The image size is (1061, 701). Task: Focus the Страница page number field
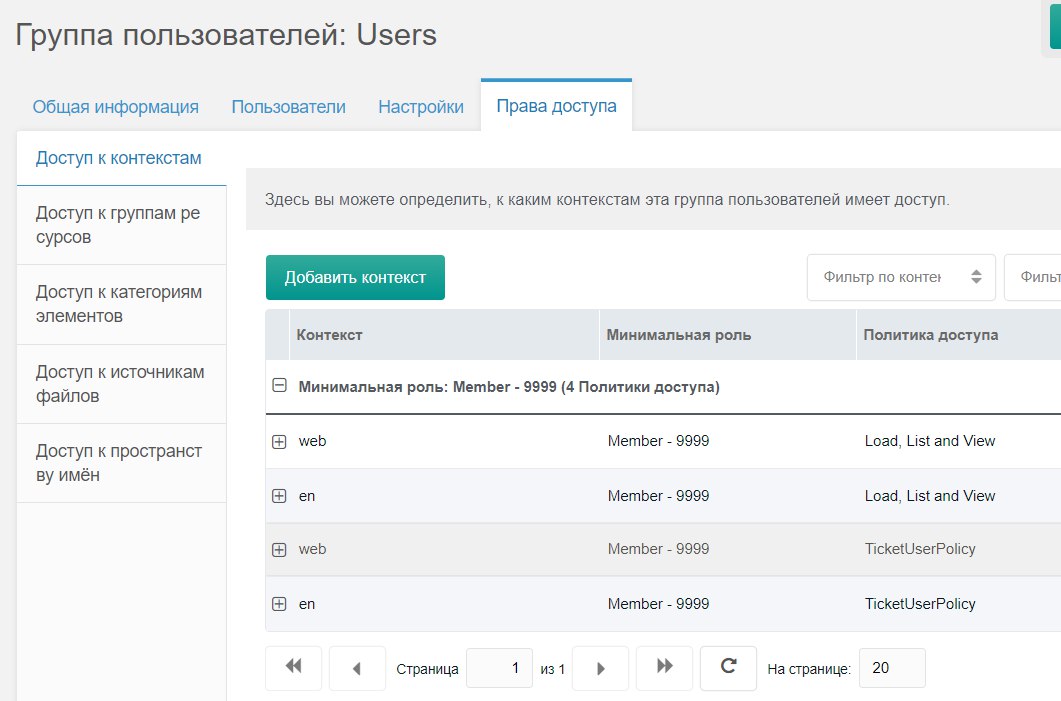(499, 669)
